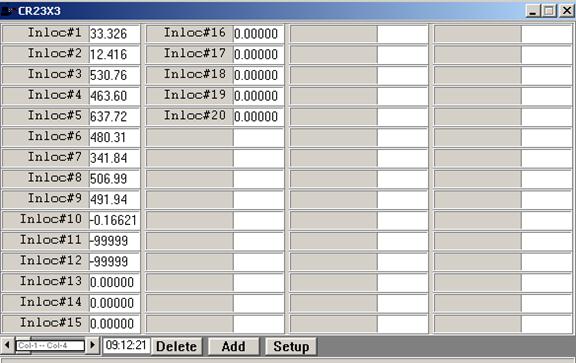The image size is (576, 363).
Task: Click the value 637.72
Action: (x=115, y=116)
